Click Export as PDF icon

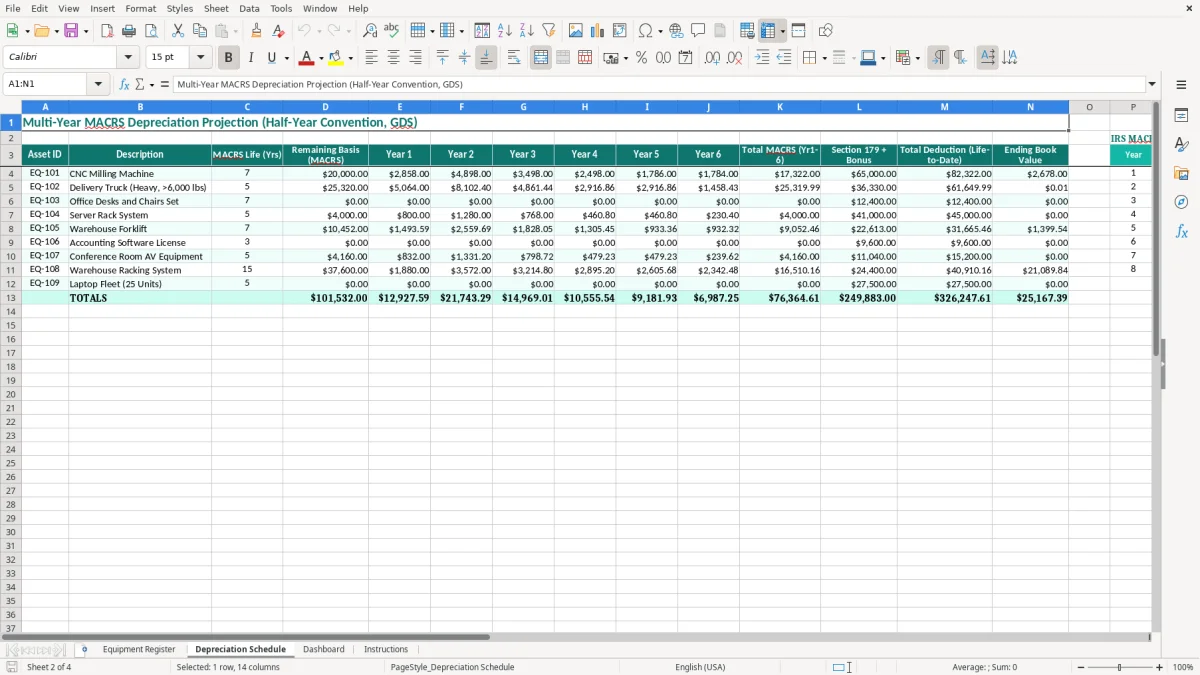point(107,31)
